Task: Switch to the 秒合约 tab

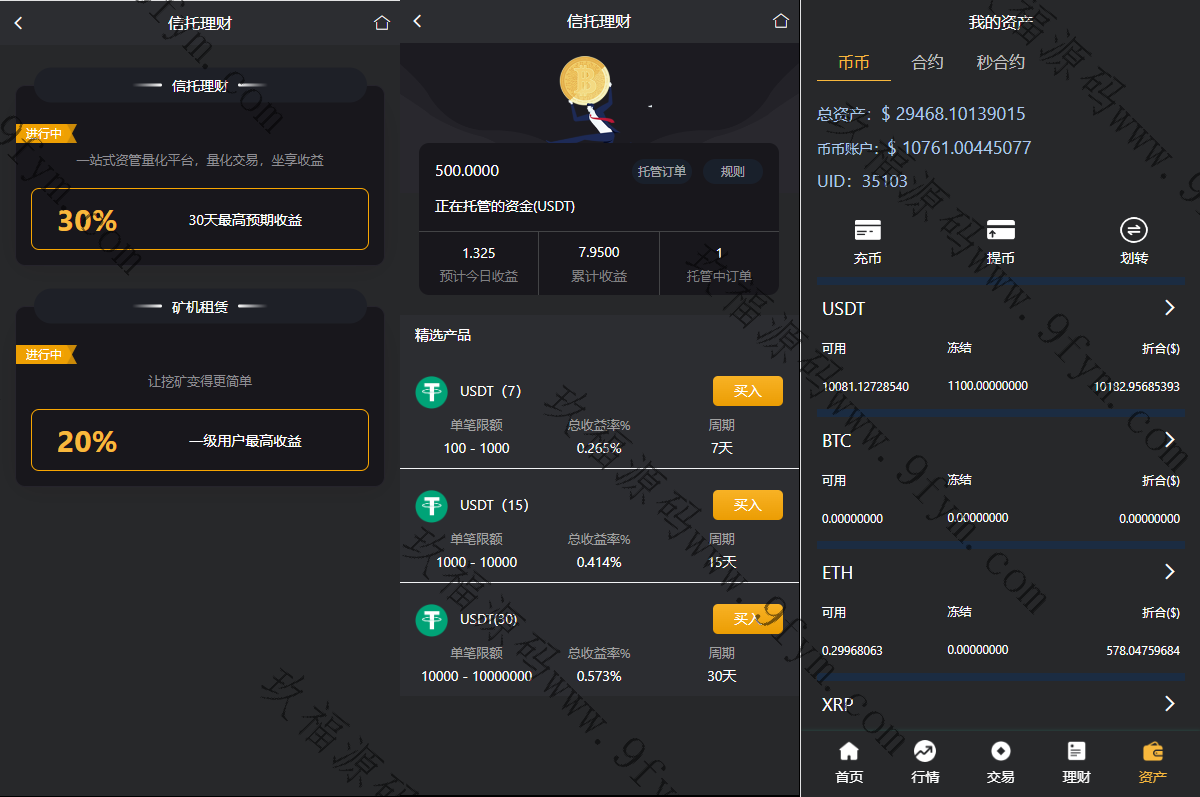Action: pos(1000,62)
